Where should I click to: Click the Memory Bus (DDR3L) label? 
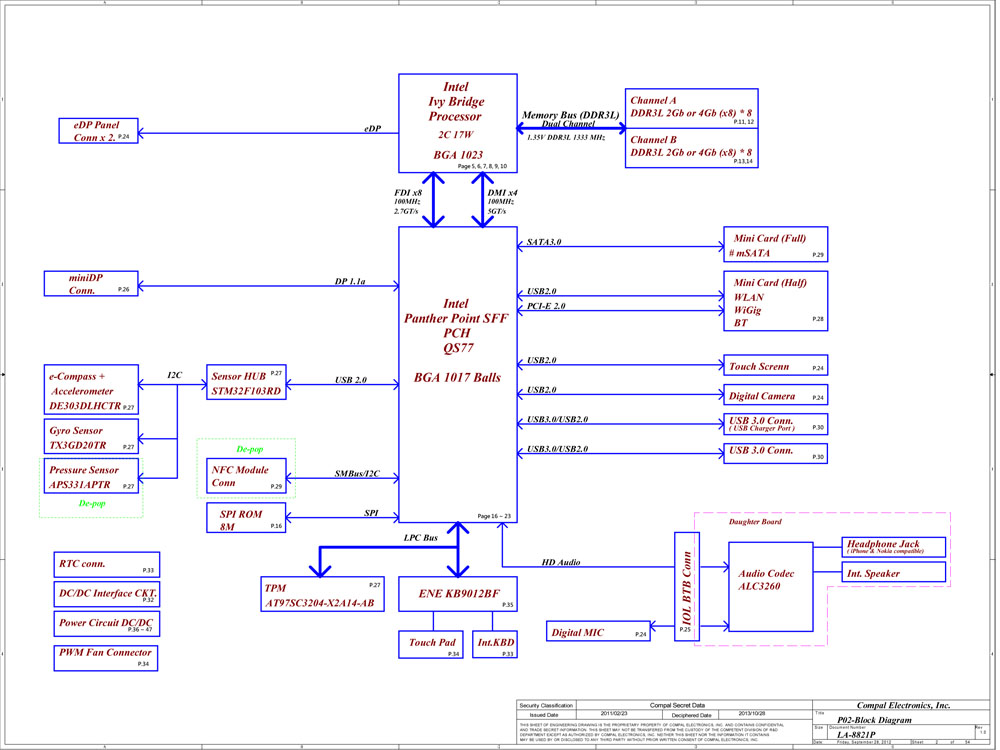pos(571,115)
